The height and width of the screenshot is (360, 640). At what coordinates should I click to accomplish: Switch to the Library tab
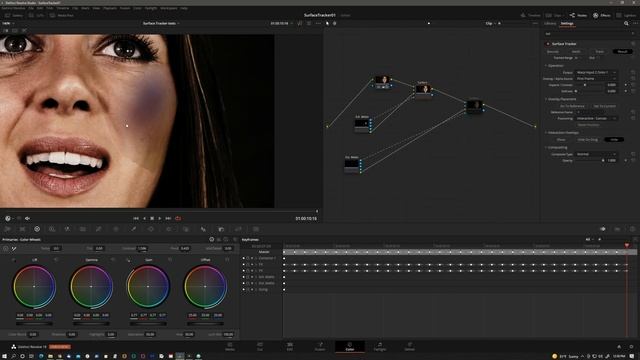tap(550, 23)
